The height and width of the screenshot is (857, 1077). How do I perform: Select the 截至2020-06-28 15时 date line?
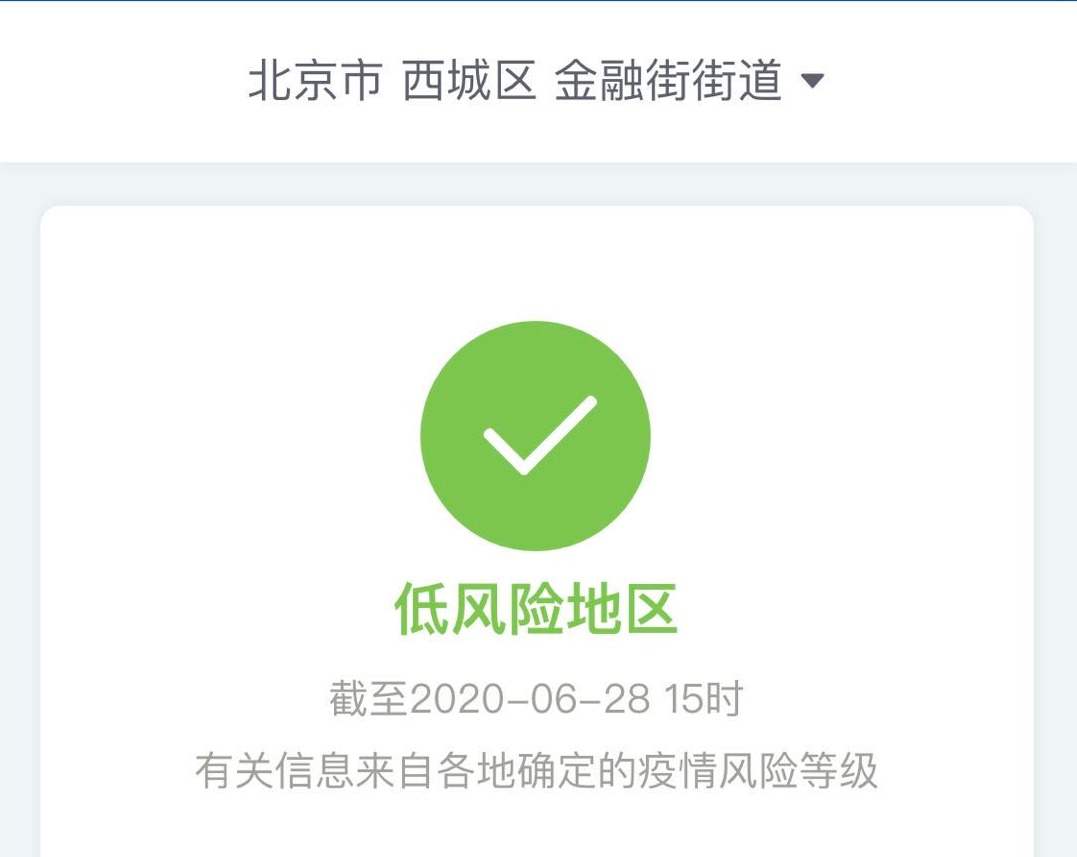pos(536,699)
